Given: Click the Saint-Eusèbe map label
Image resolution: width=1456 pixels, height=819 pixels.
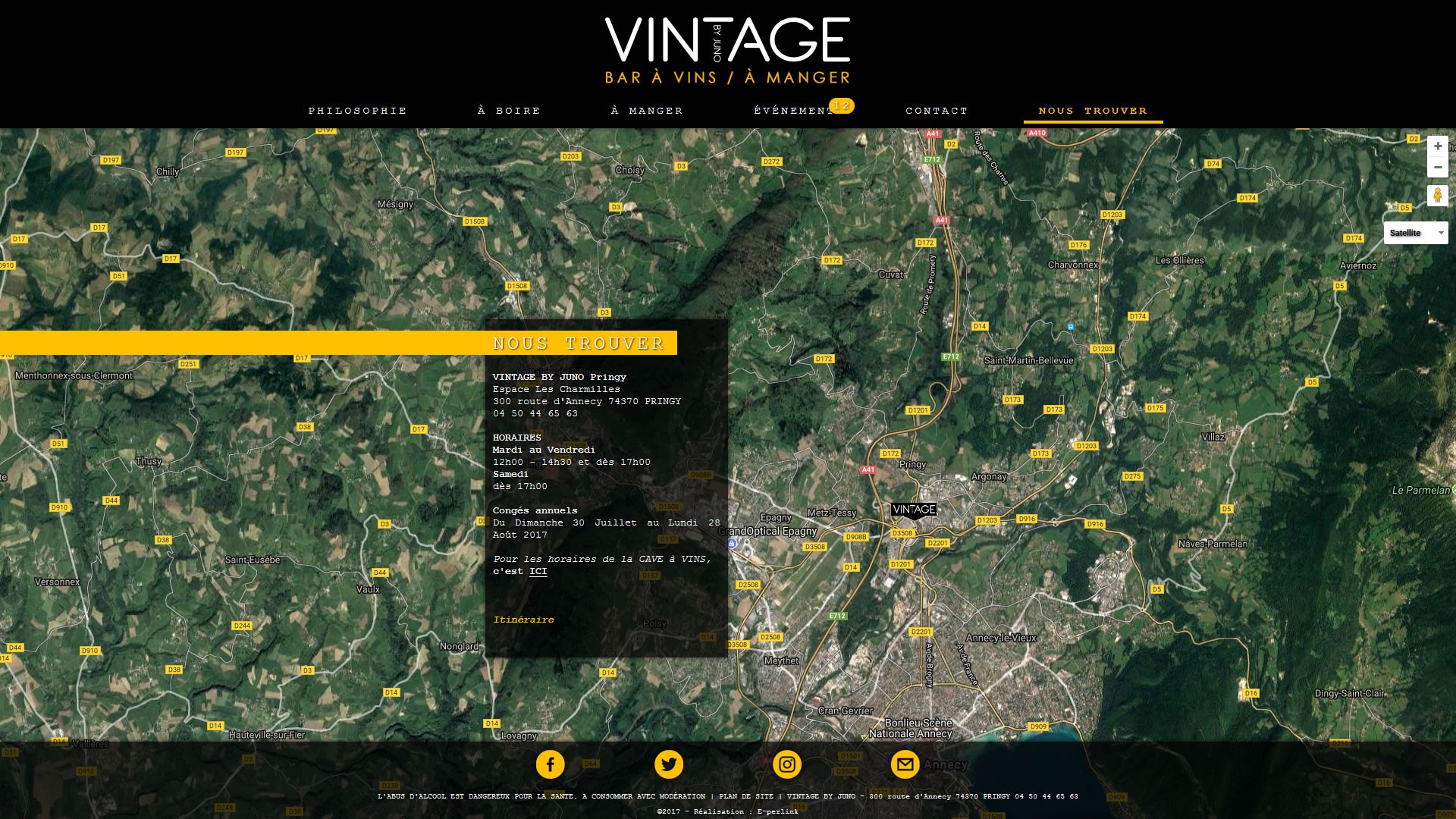Looking at the screenshot, I should [253, 560].
